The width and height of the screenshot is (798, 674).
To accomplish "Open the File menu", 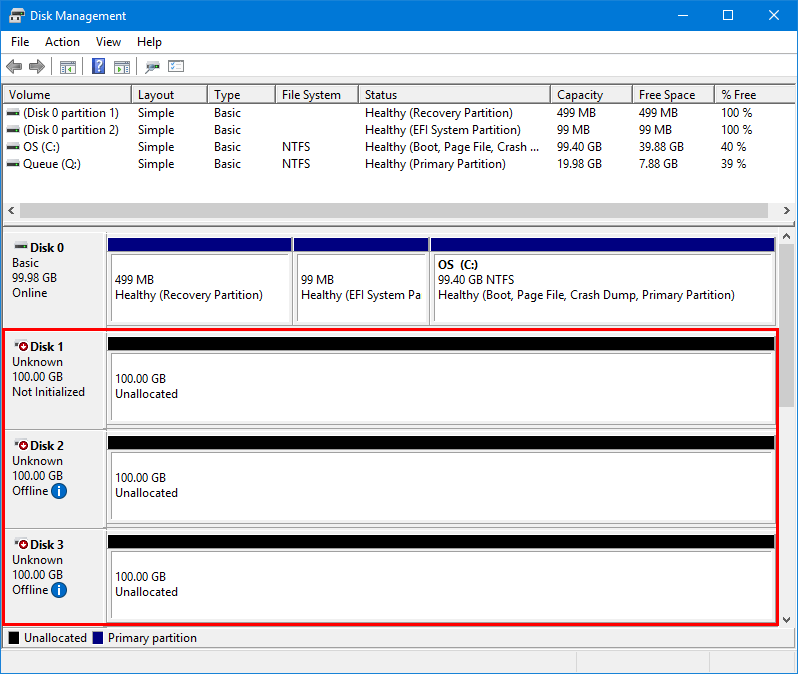I will (x=20, y=42).
